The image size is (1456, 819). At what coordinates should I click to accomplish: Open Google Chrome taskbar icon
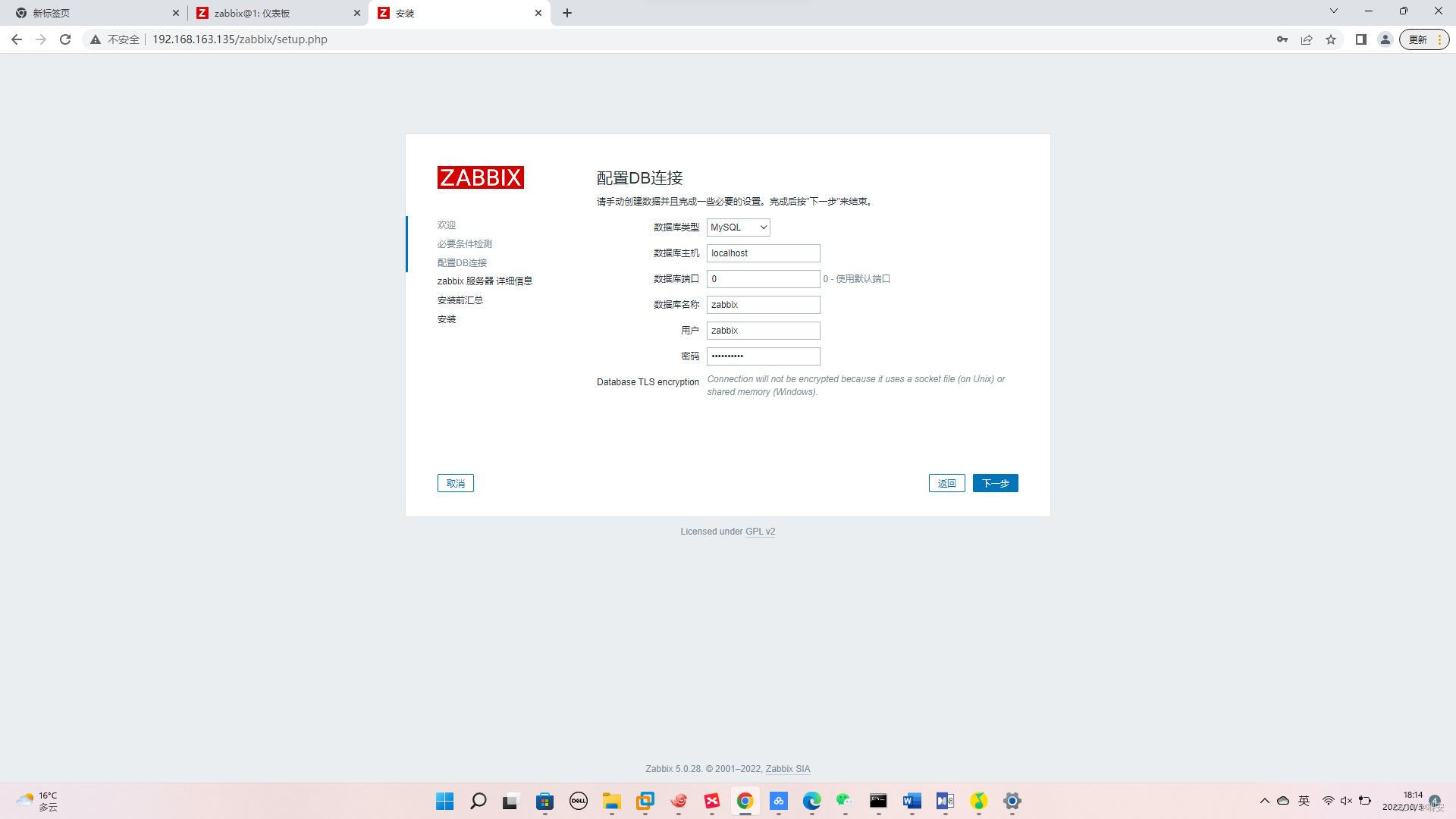coord(745,801)
